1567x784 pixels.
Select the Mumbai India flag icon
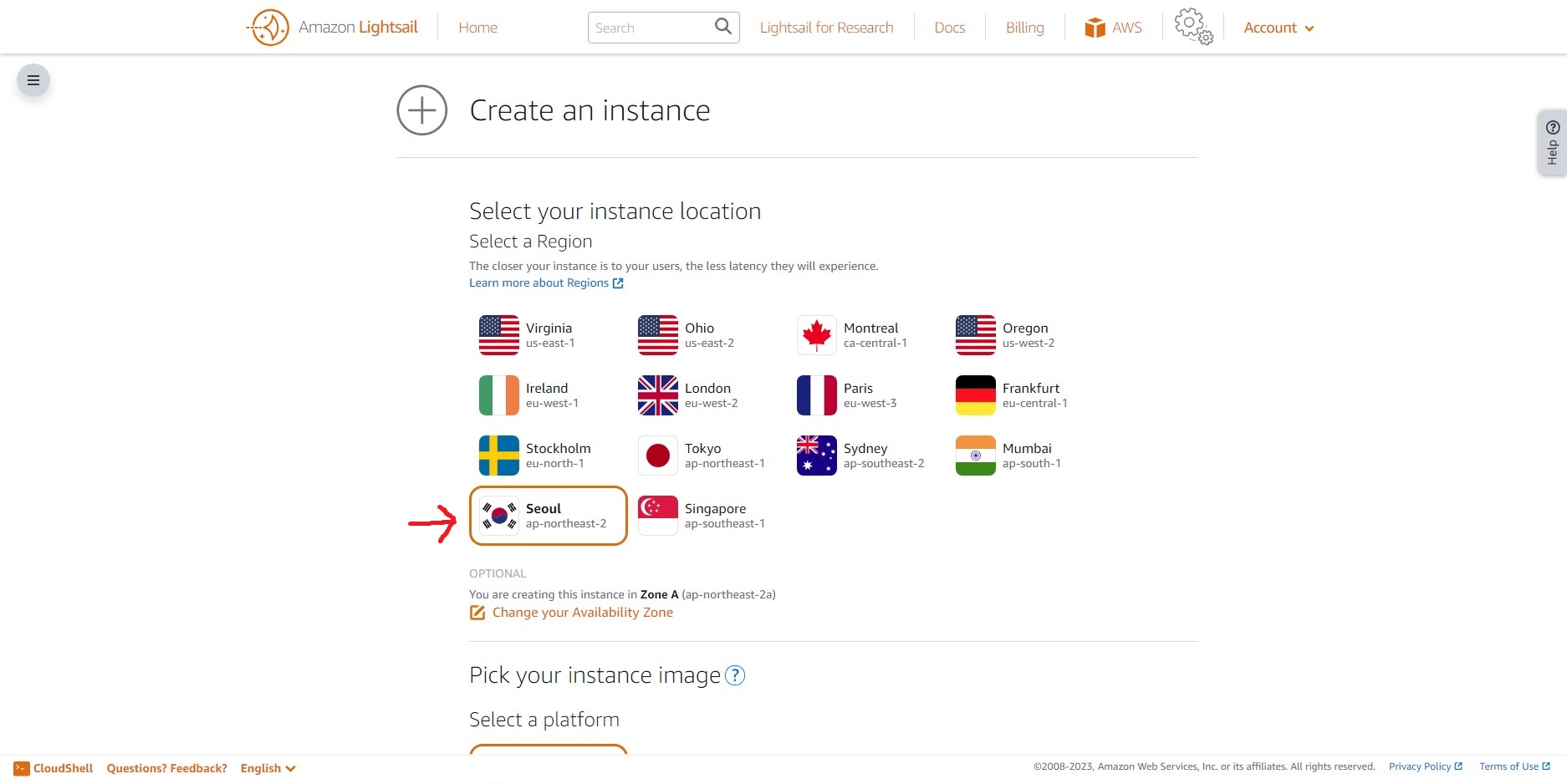click(x=976, y=456)
